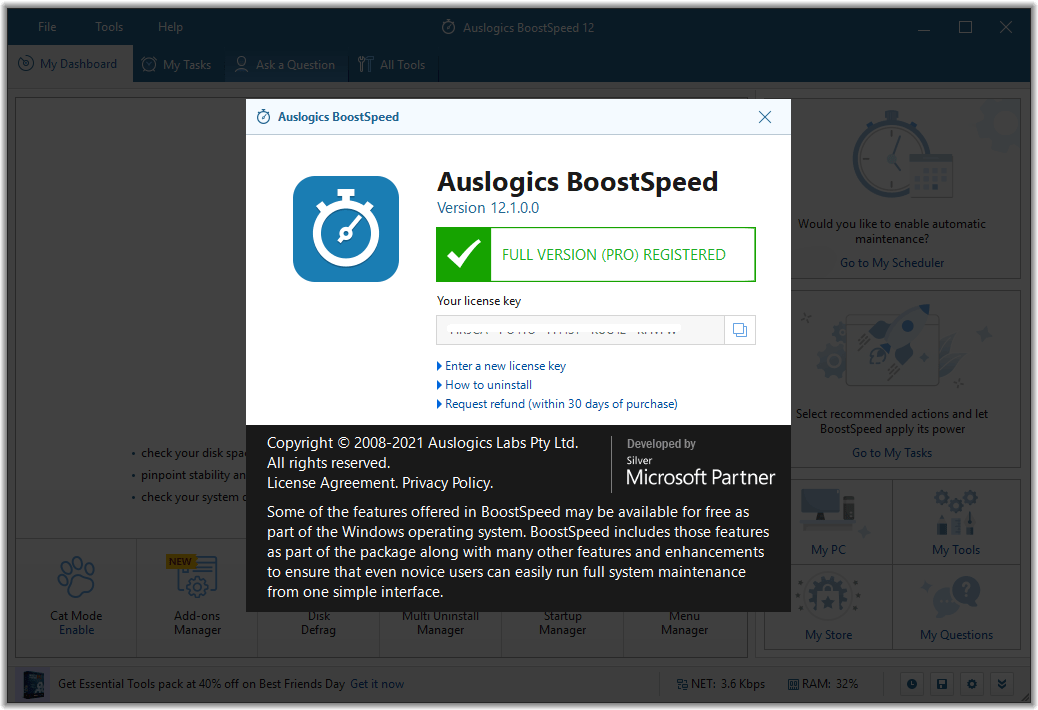Switch to the My Dashboard tab
Screen dimensions: 1038x710
tap(68, 64)
